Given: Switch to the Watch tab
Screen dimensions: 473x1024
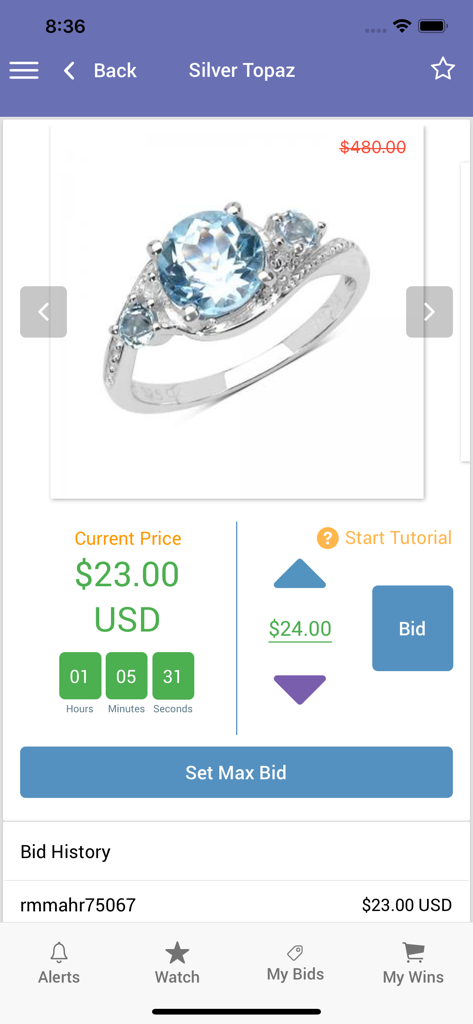Looking at the screenshot, I should click(177, 964).
